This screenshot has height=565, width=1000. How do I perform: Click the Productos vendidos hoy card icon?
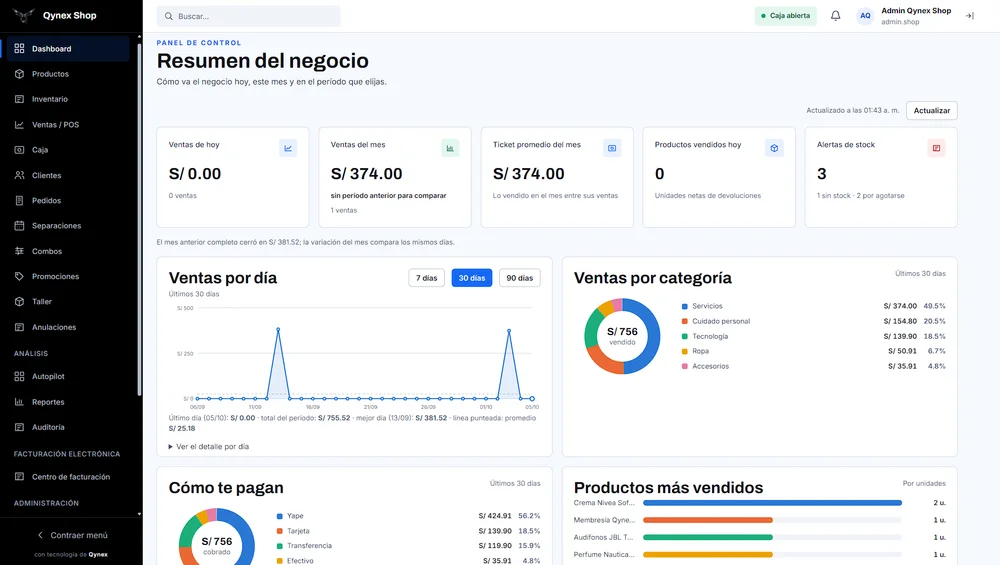pos(774,148)
